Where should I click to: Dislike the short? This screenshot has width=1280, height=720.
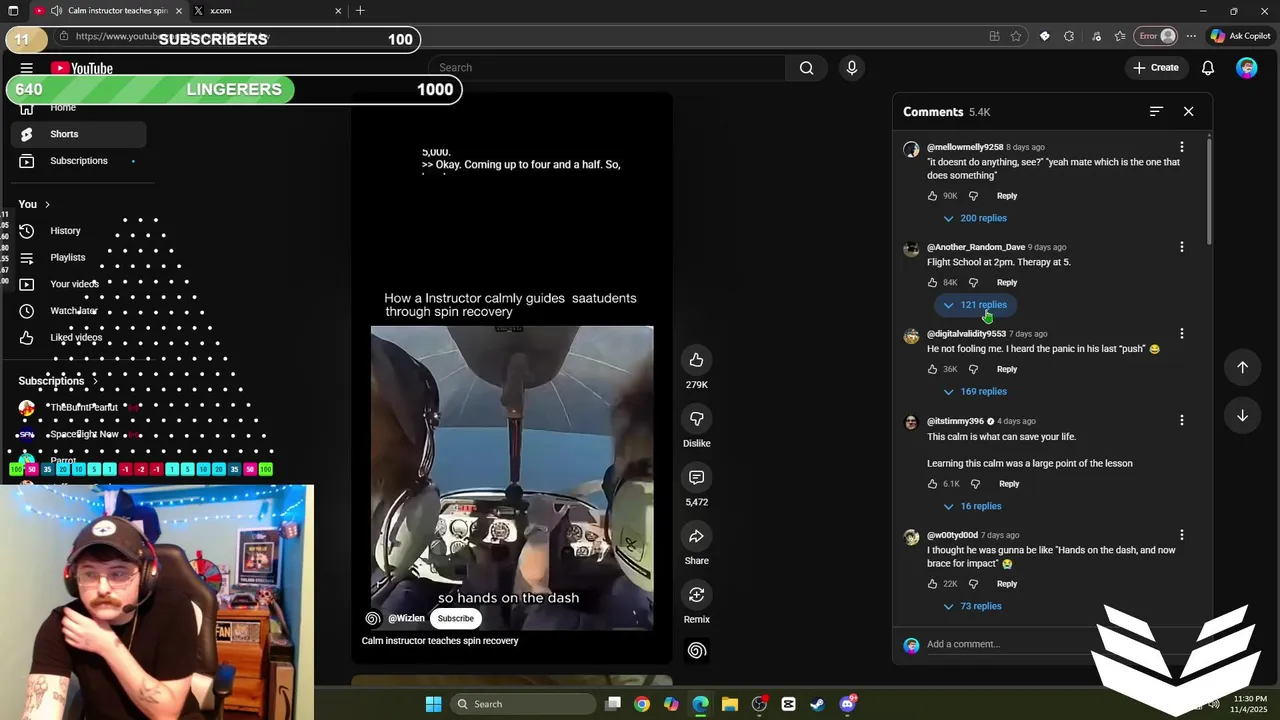coord(697,418)
